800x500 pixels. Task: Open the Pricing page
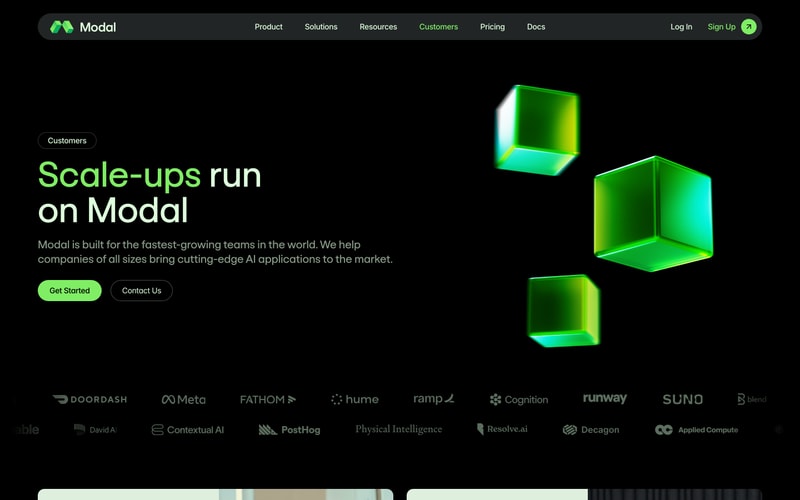point(492,27)
